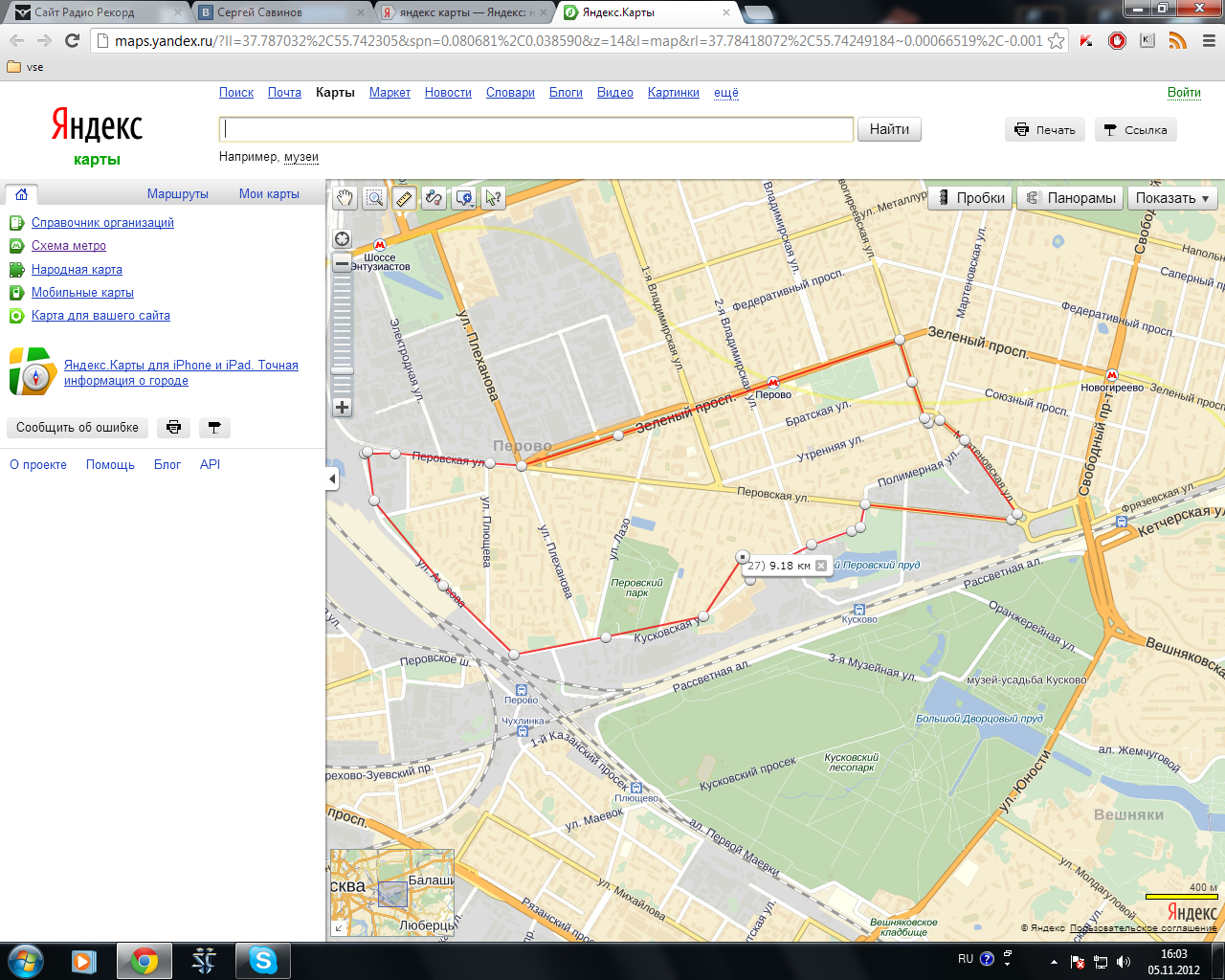Click the example query музеи link
Viewport: 1225px width, 980px height.
tap(301, 157)
